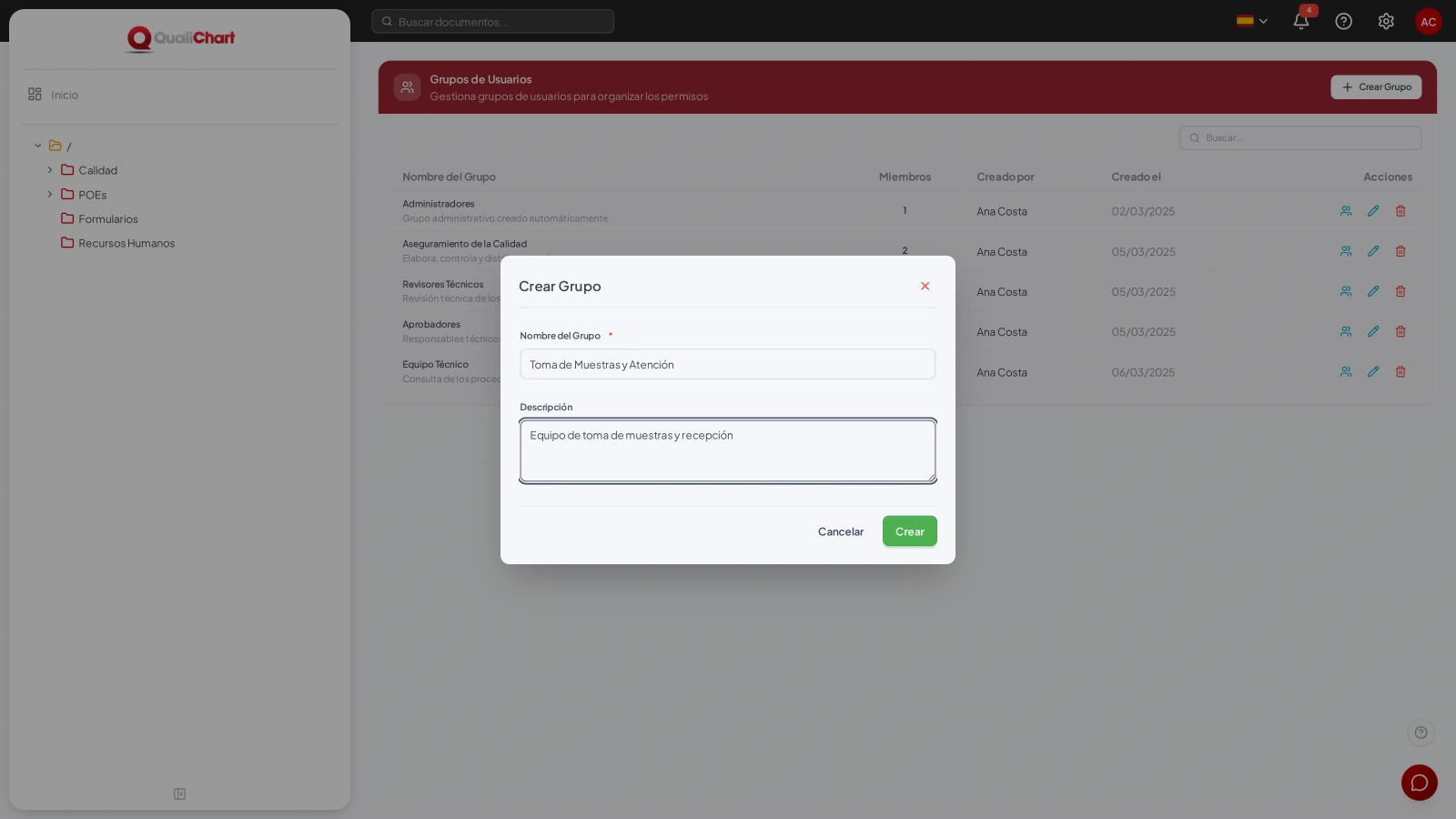1456x819 pixels.
Task: Click the Administradores group name
Action: [x=439, y=204]
